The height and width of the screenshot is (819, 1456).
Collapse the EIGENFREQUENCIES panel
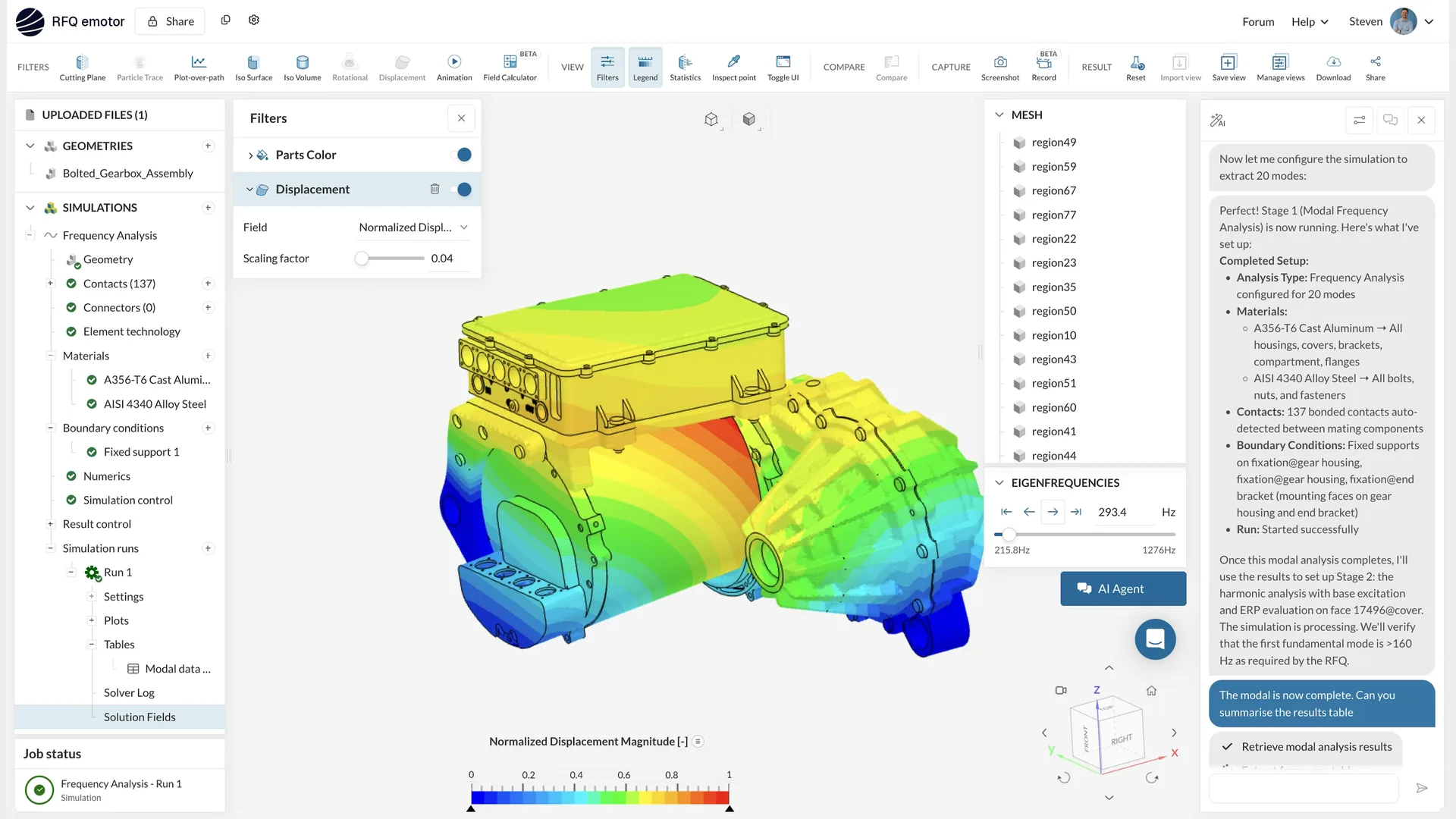[x=999, y=482]
